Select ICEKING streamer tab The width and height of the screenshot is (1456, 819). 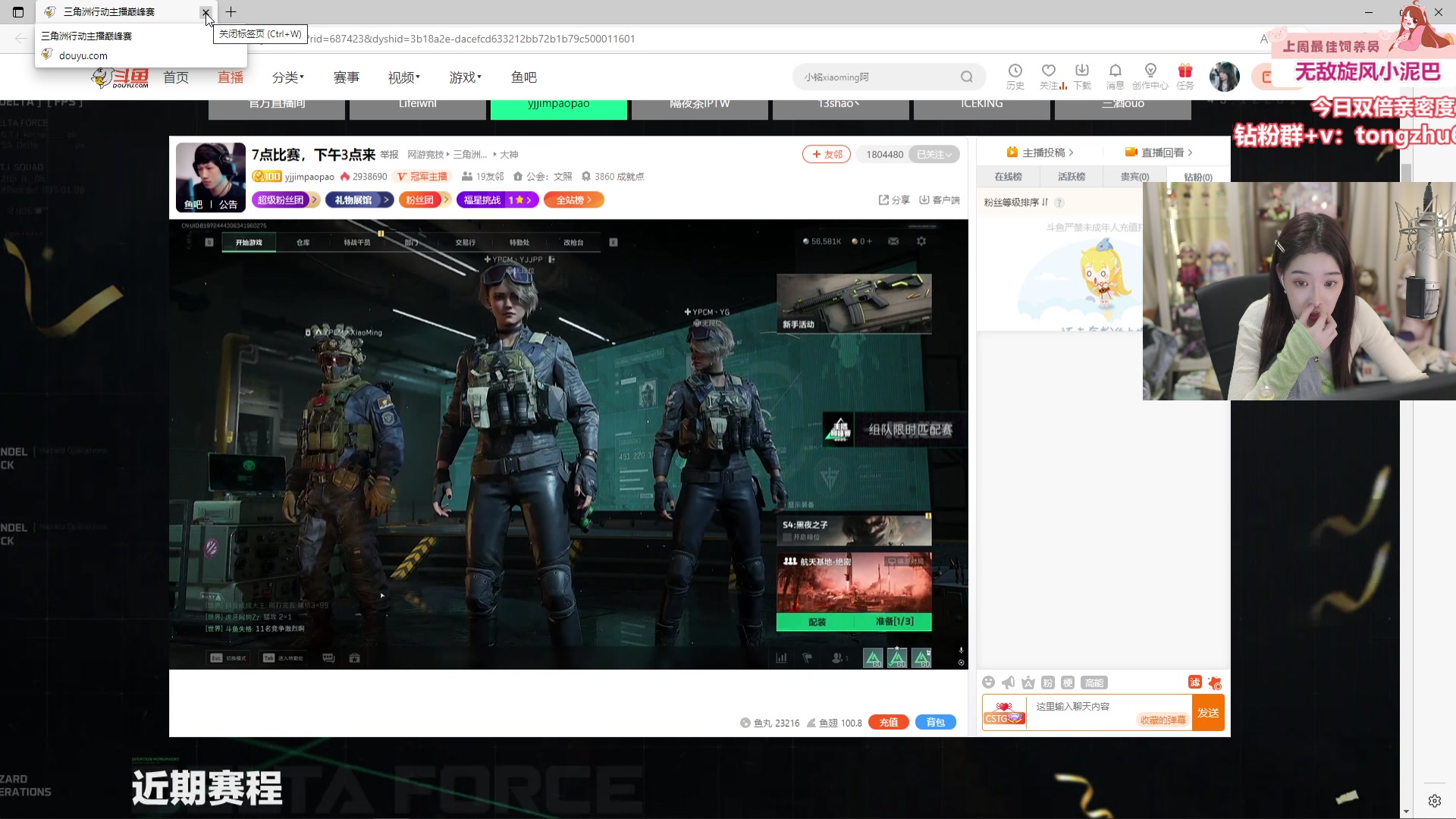tap(982, 108)
